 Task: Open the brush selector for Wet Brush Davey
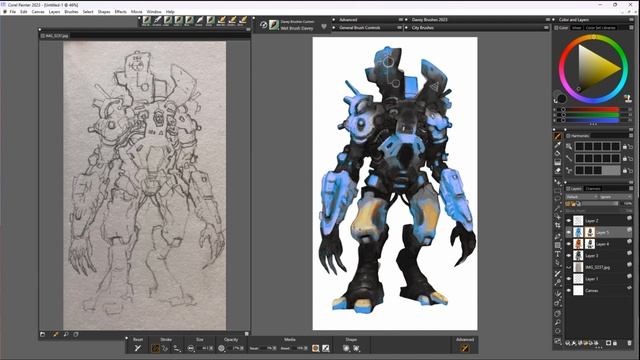[273, 25]
